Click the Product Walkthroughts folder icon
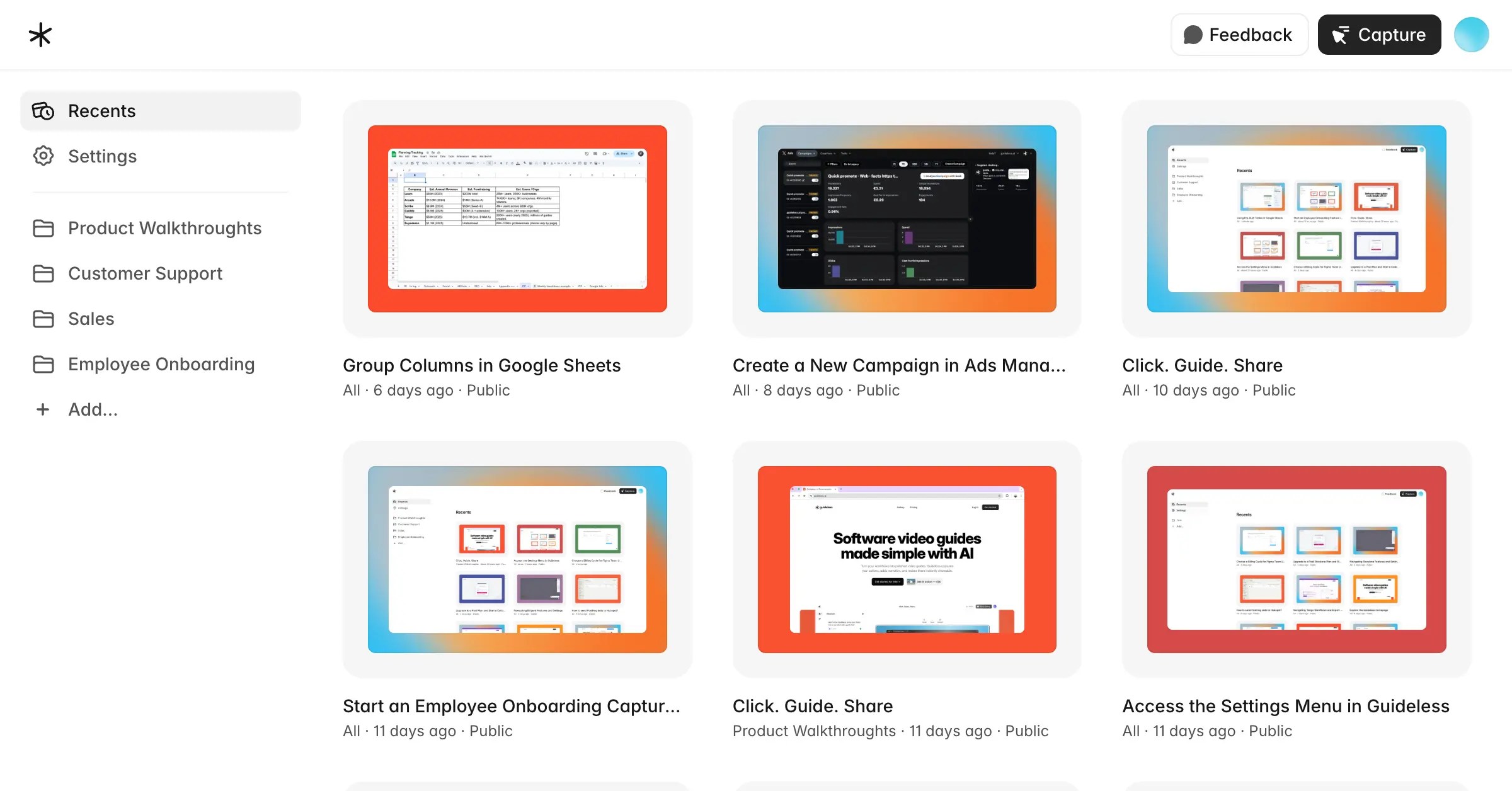 tap(43, 228)
